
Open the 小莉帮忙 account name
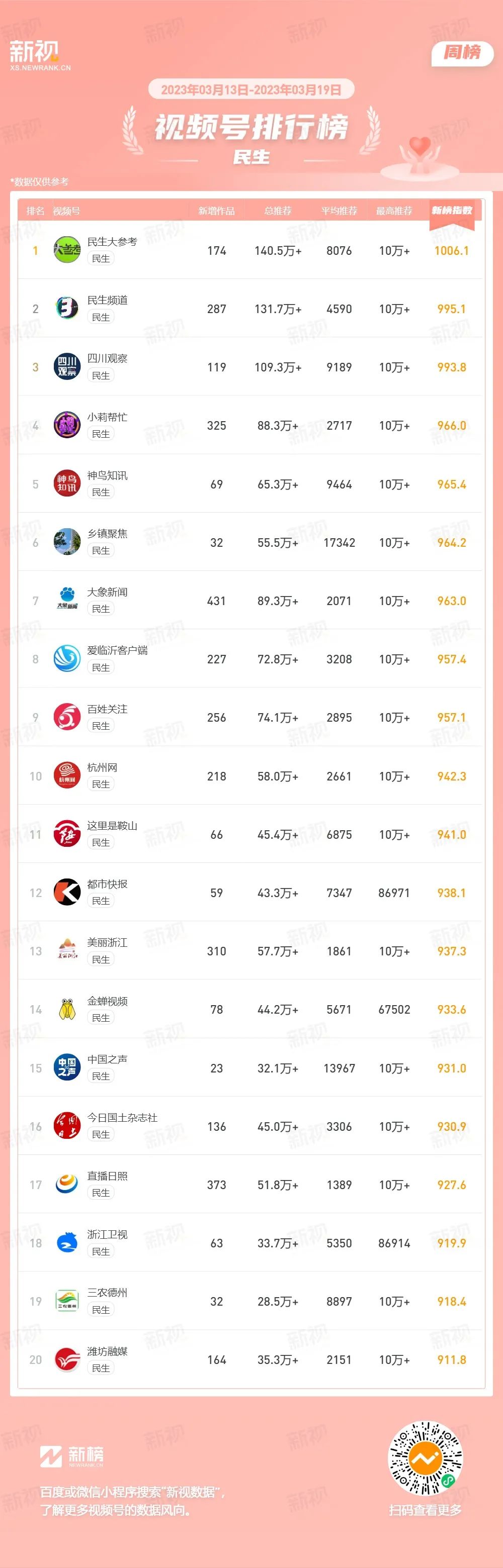click(x=107, y=417)
